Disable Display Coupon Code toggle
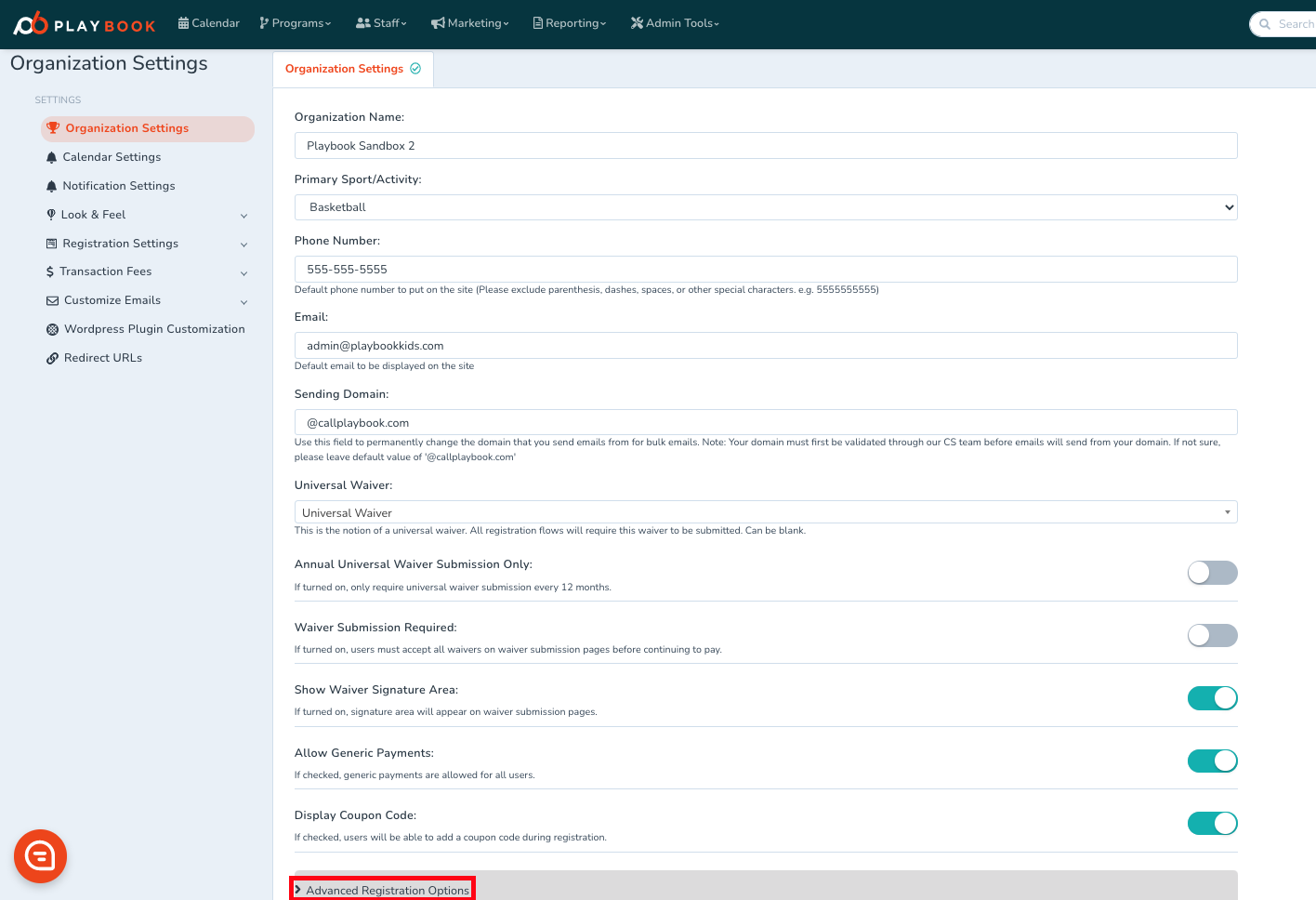This screenshot has width=1316, height=900. (x=1213, y=823)
